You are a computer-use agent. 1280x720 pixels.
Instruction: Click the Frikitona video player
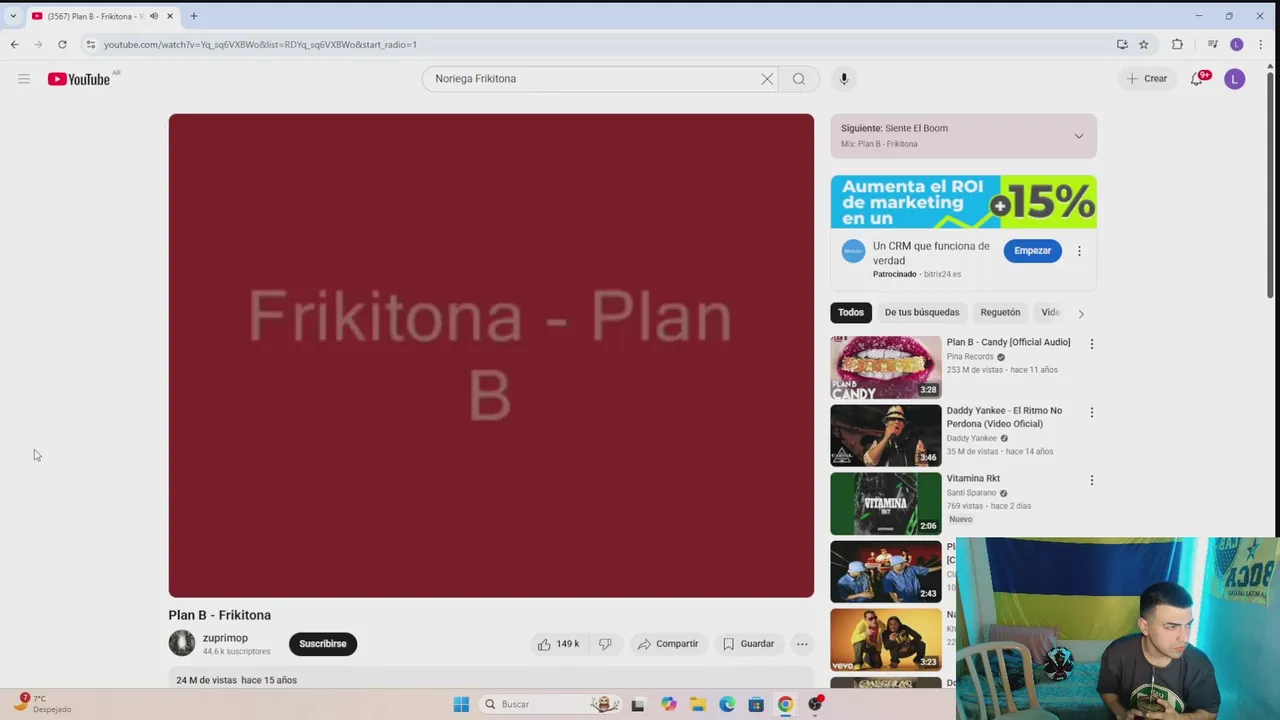click(x=491, y=355)
